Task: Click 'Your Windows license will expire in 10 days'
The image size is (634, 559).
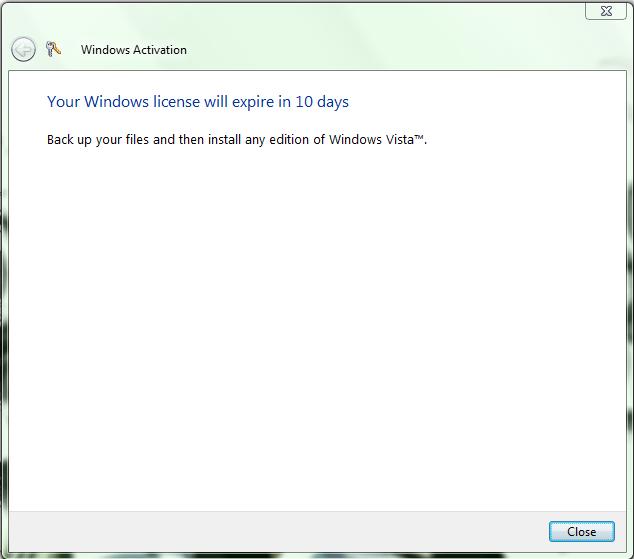Action: click(x=198, y=102)
